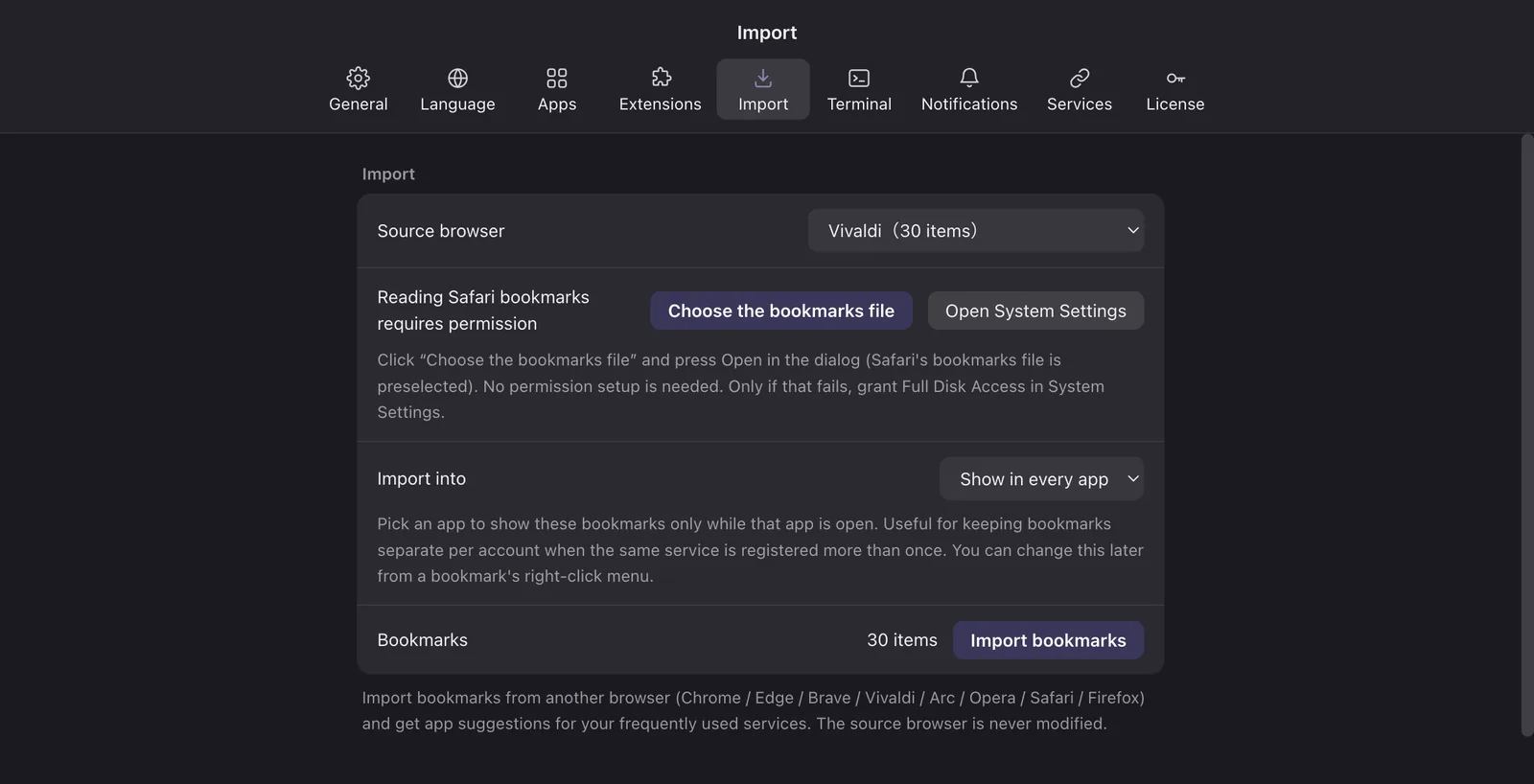Open the License key icon

(1175, 78)
